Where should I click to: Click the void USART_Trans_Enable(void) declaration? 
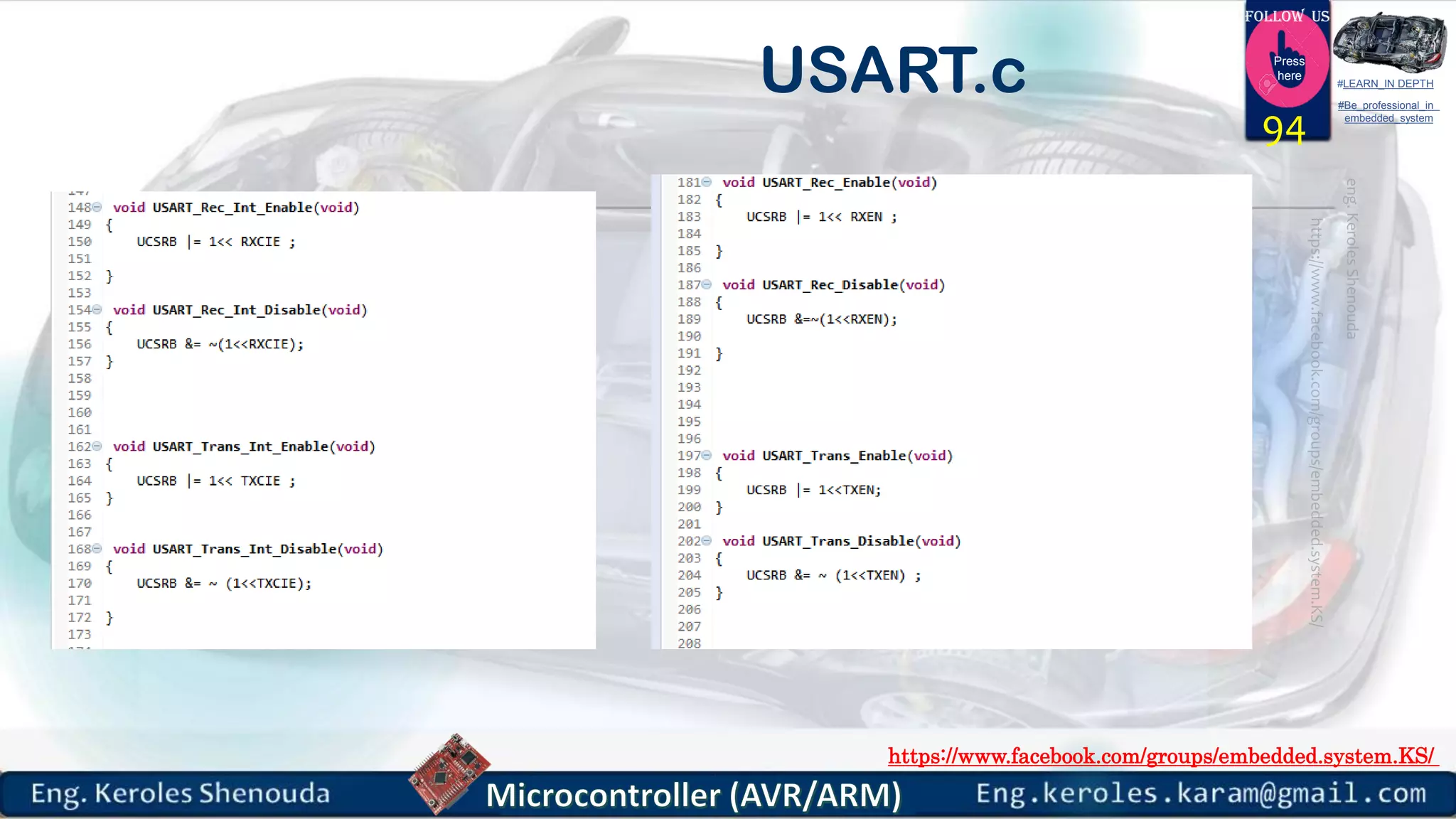tap(837, 456)
